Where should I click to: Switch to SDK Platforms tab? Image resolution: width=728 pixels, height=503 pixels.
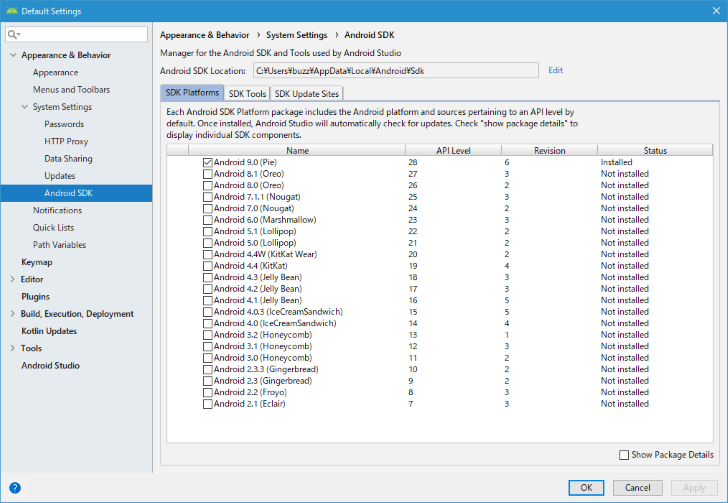pyautogui.click(x=192, y=93)
